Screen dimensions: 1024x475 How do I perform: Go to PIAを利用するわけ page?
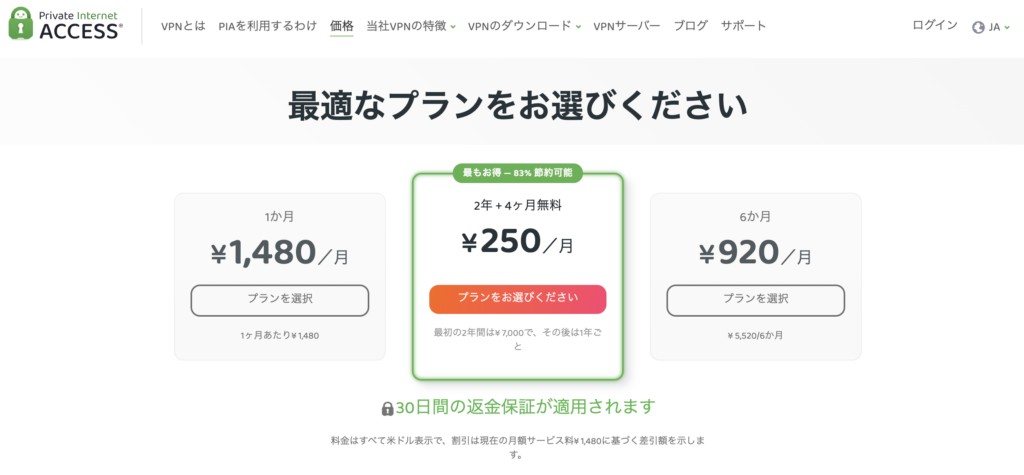(x=267, y=26)
